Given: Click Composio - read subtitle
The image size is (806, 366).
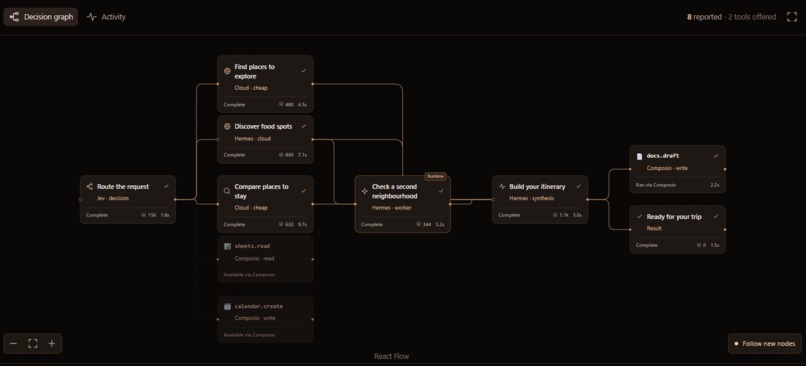Looking at the screenshot, I should [x=254, y=258].
